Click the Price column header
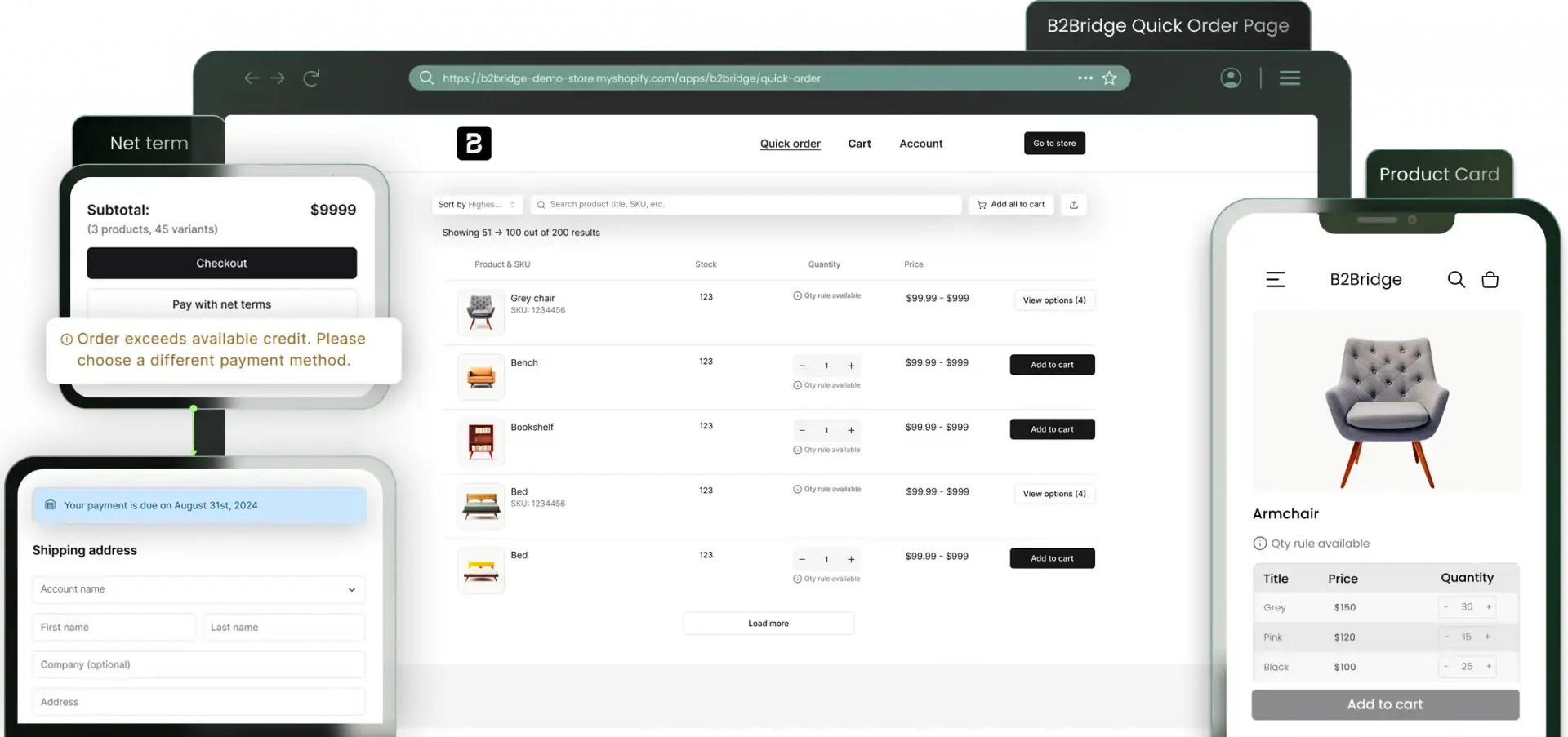Image resolution: width=1568 pixels, height=737 pixels. coord(914,264)
